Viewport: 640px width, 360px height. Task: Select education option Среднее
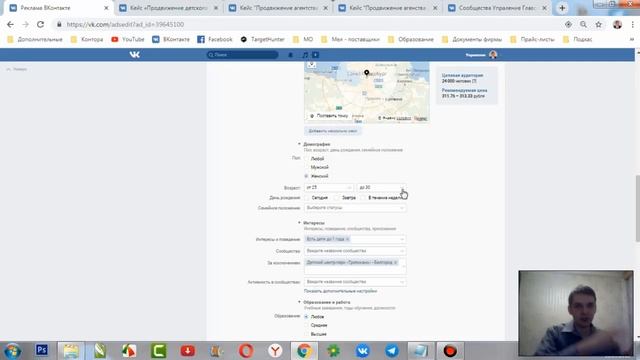point(307,325)
